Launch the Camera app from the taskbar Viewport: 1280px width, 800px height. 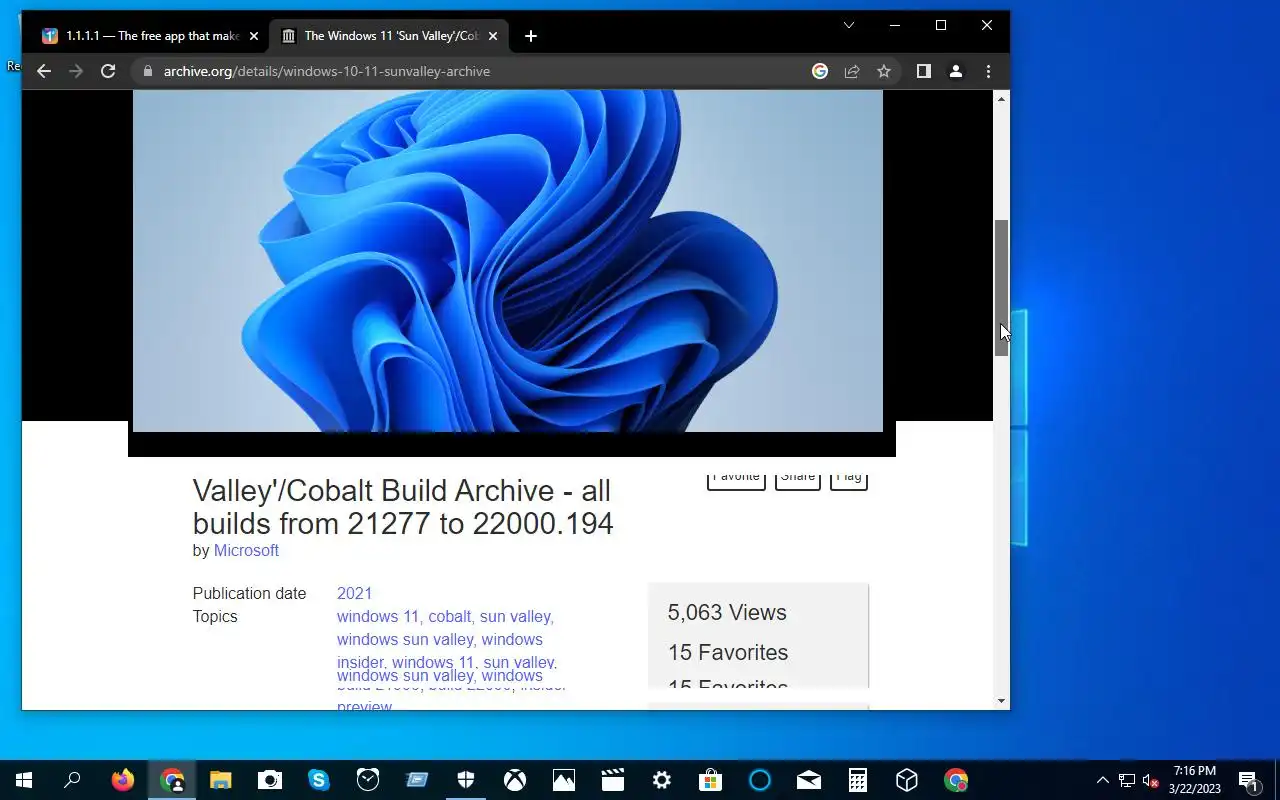pos(270,780)
